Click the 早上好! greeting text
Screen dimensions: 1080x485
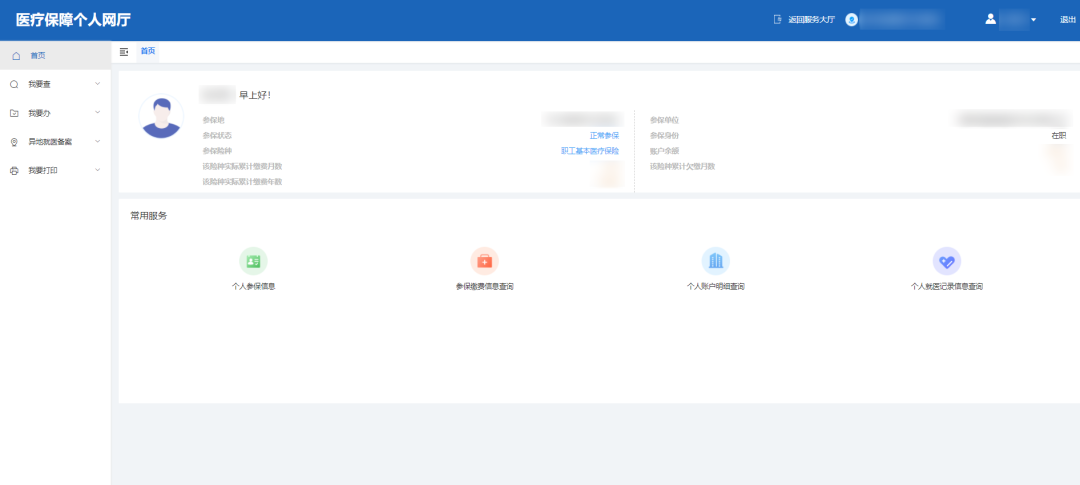(255, 95)
